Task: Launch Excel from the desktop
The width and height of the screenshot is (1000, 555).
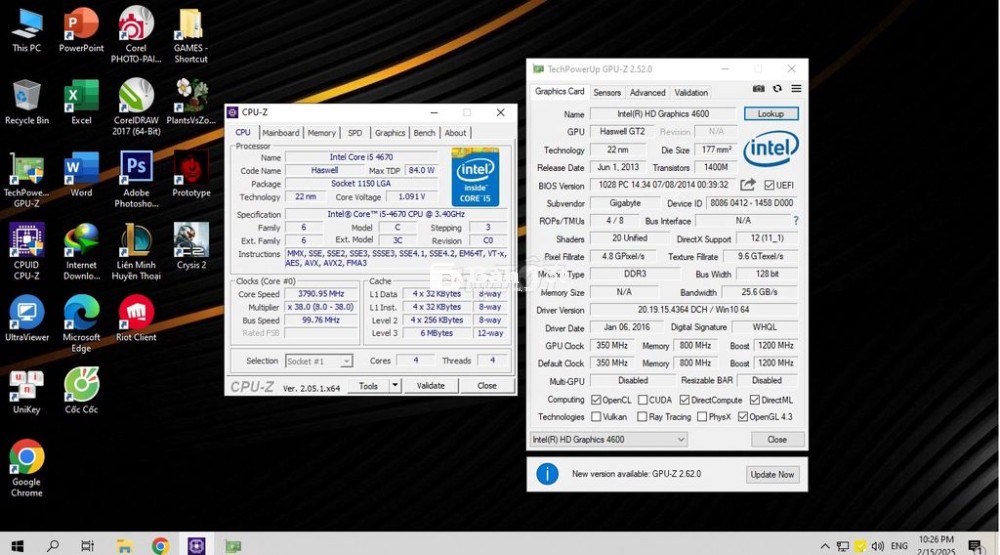Action: (81, 102)
